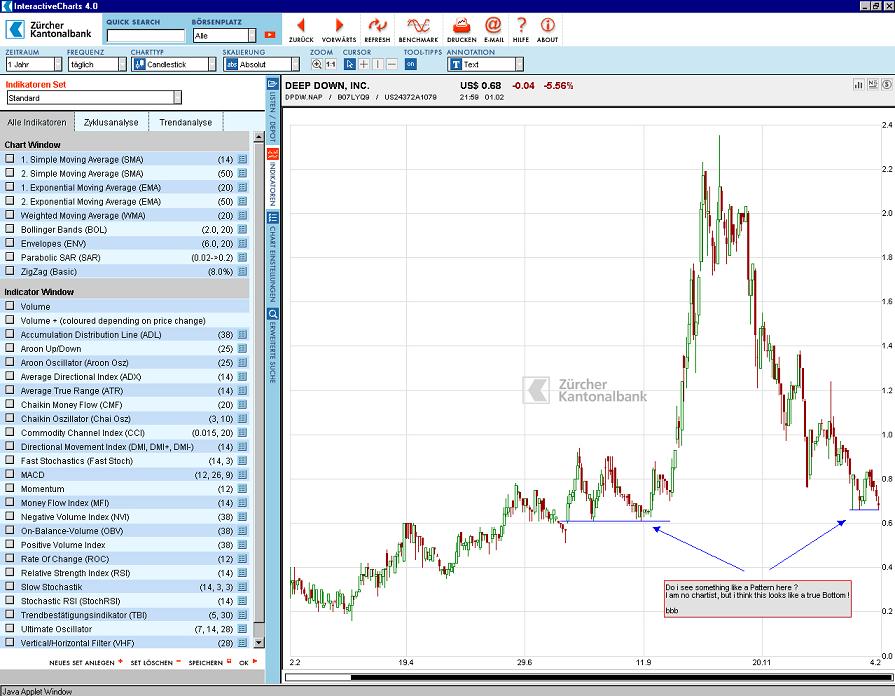The height and width of the screenshot is (696, 895).
Task: Open the Indikatoren Set Standard dropdown
Action: 94,98
